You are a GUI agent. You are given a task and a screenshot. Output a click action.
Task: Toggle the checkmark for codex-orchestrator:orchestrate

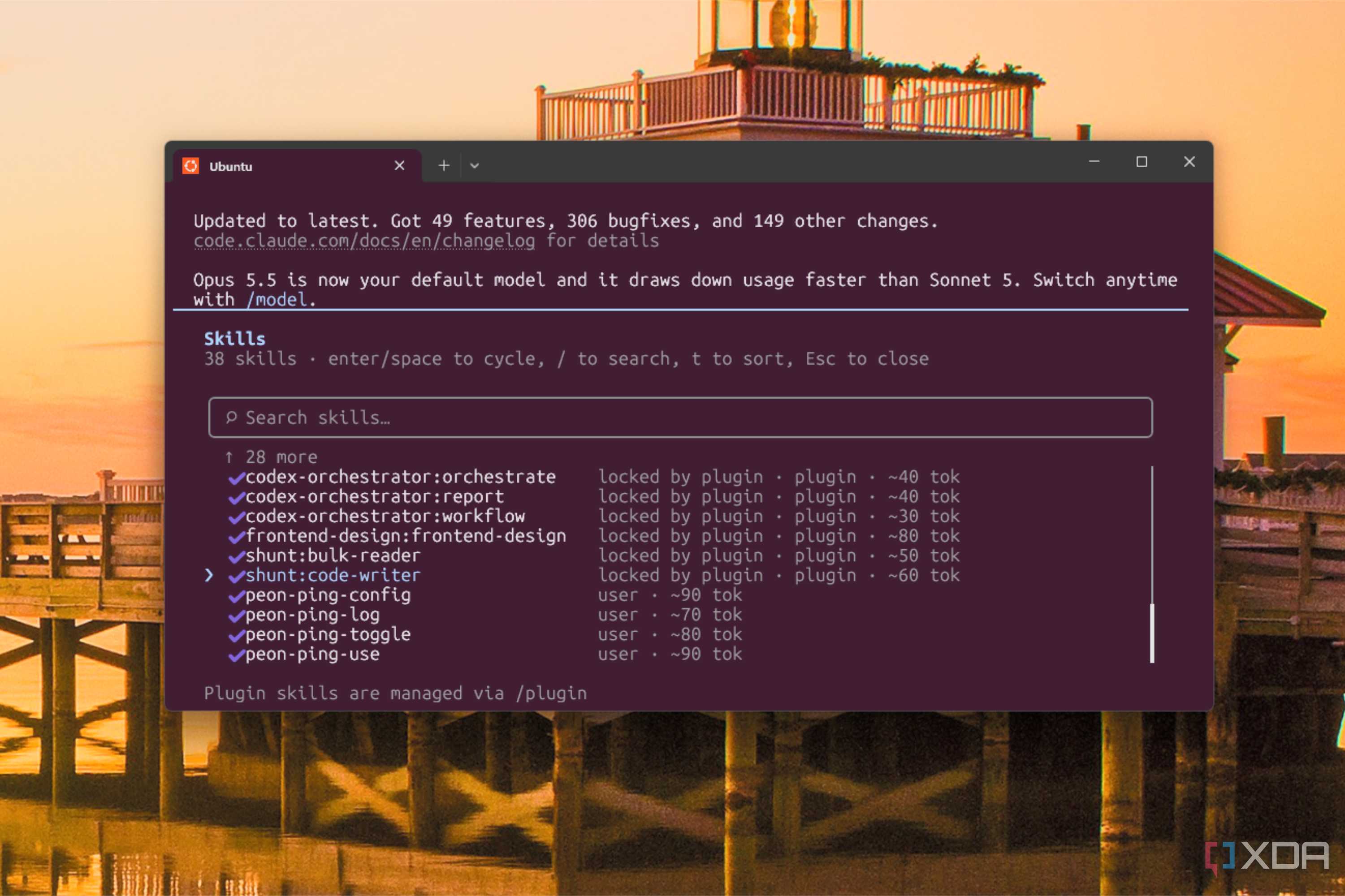(237, 478)
